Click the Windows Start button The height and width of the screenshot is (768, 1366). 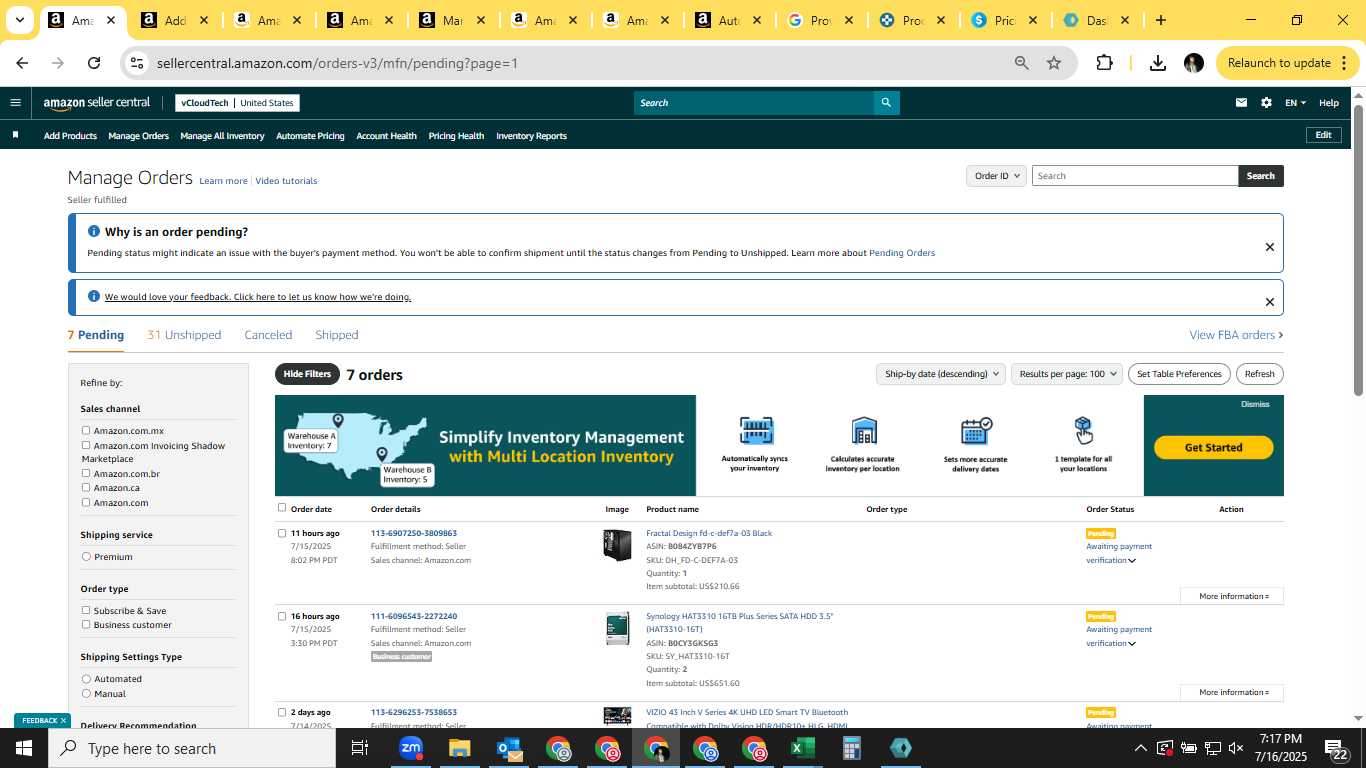24,748
